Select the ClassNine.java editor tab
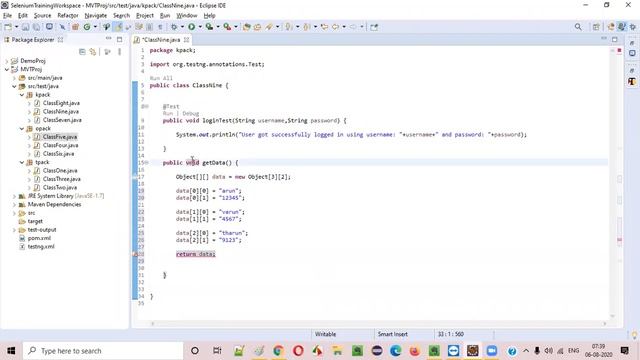Viewport: 640px width, 360px height. click(161, 40)
